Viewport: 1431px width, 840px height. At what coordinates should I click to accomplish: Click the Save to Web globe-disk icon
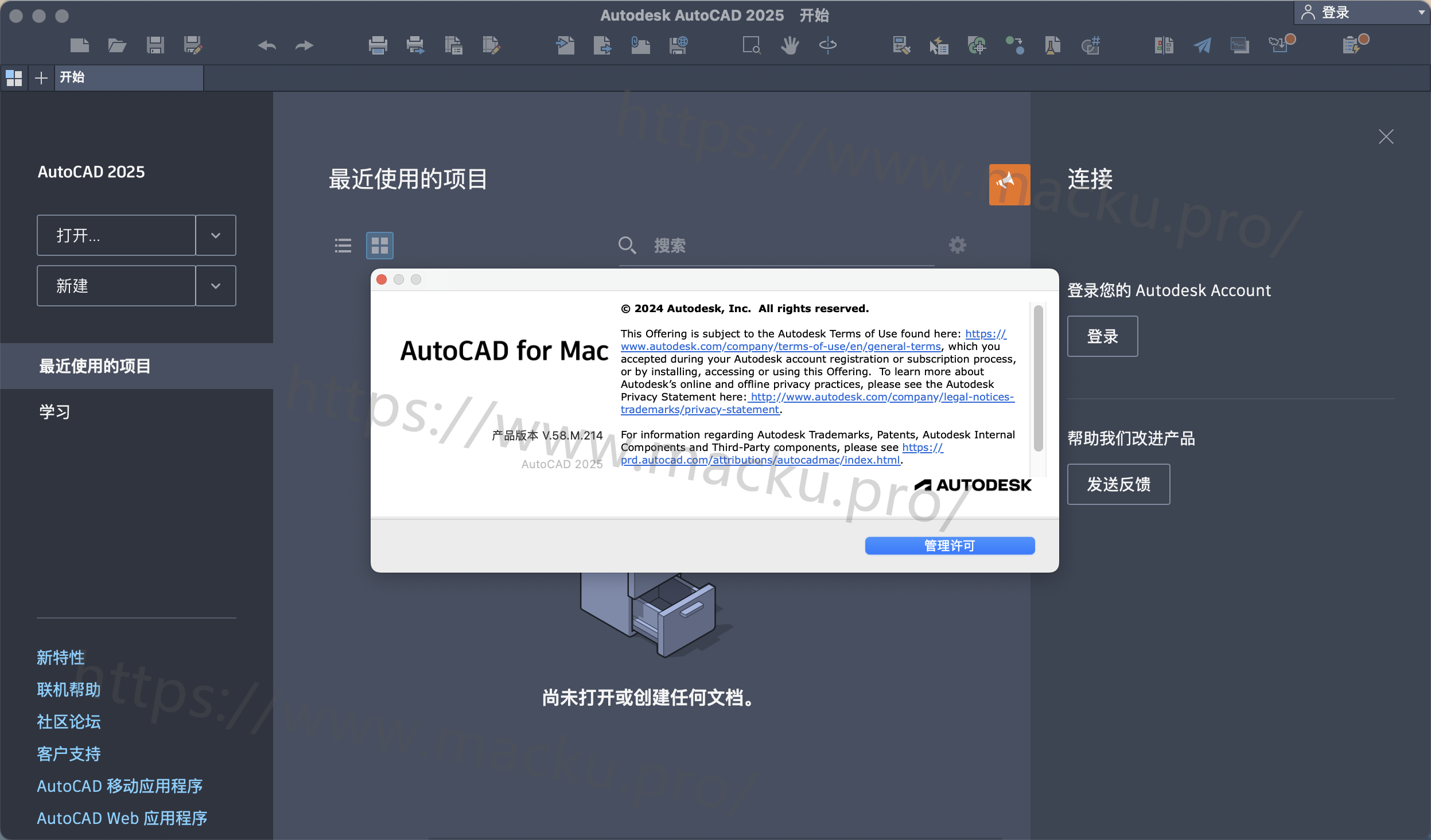click(x=678, y=45)
